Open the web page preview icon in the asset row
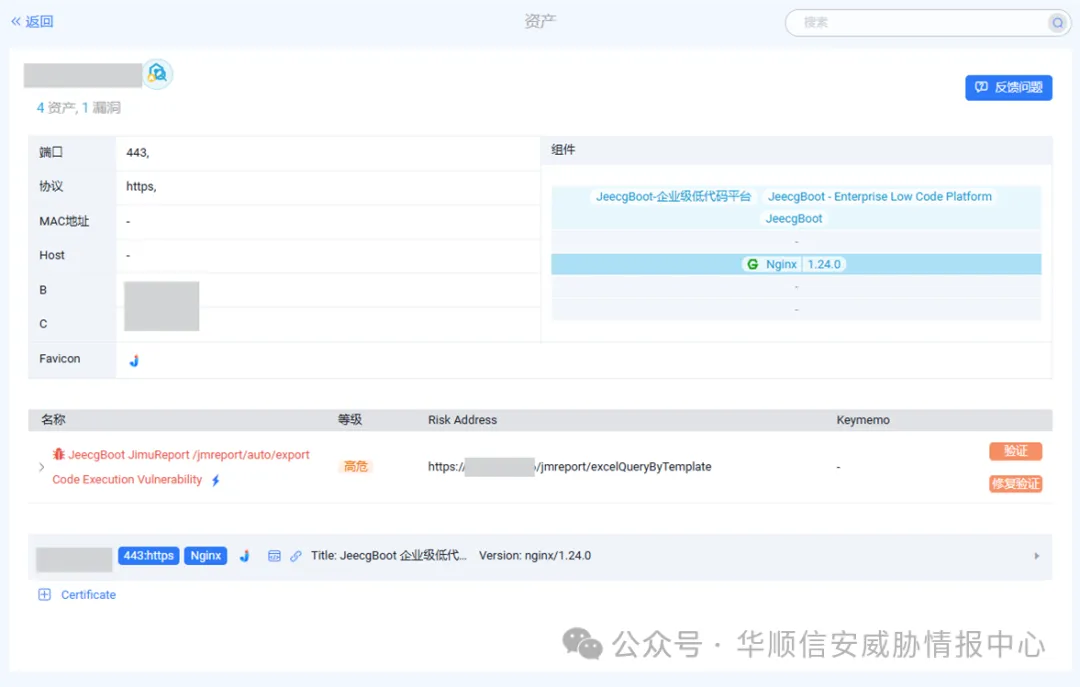This screenshot has height=687, width=1080. tap(274, 556)
